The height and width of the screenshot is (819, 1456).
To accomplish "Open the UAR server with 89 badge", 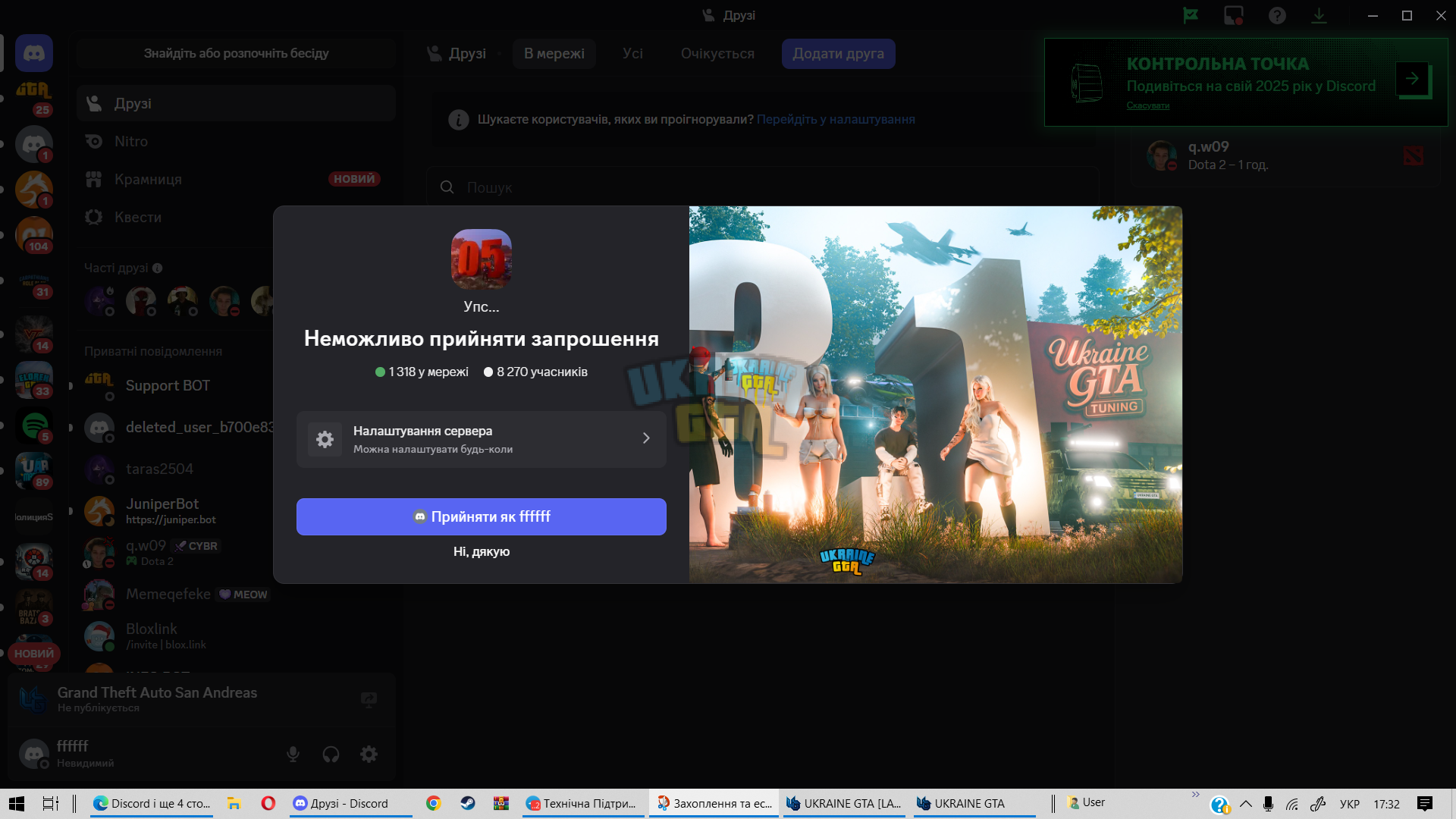I will (33, 471).
